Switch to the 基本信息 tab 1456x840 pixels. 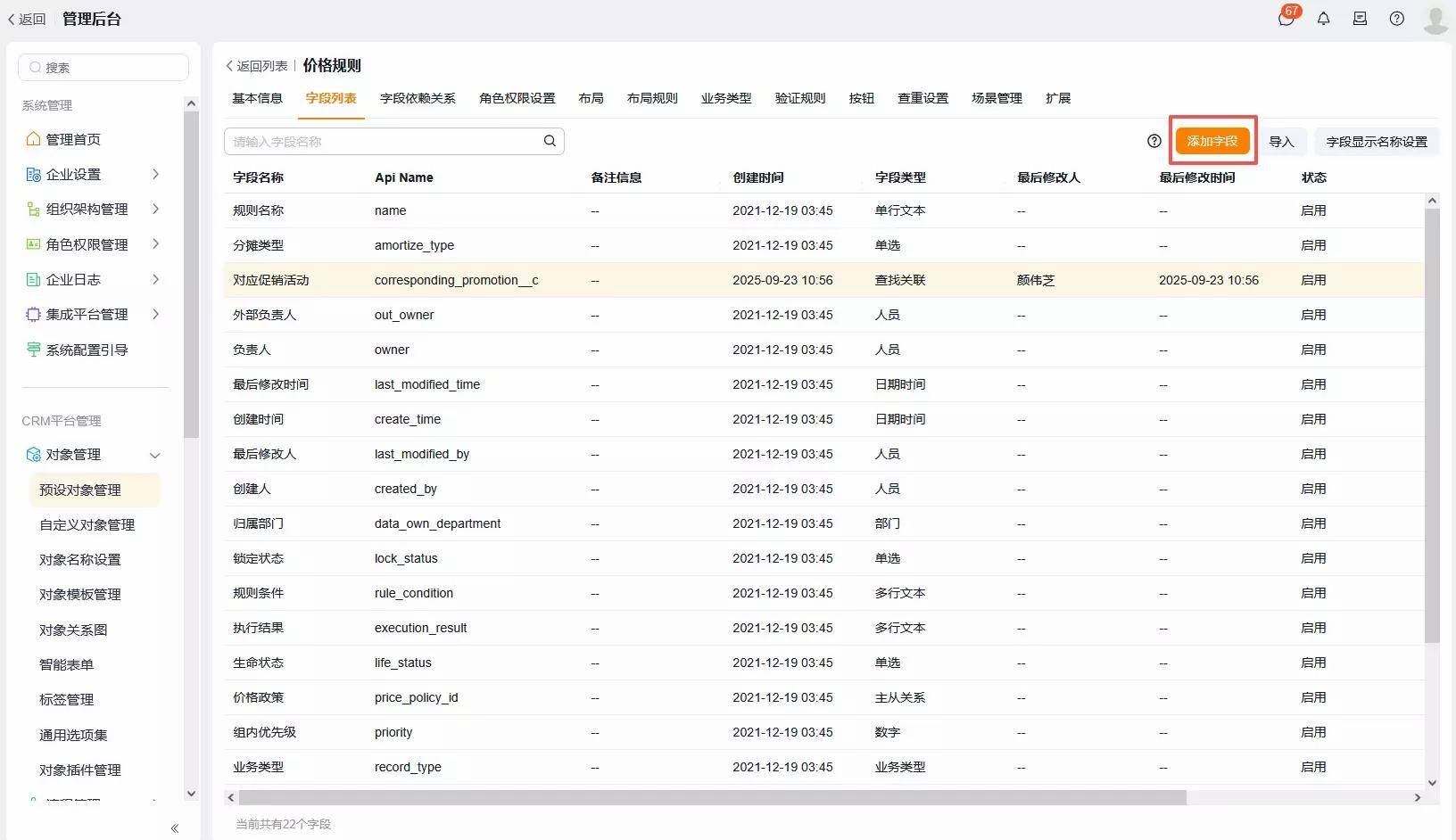(257, 98)
